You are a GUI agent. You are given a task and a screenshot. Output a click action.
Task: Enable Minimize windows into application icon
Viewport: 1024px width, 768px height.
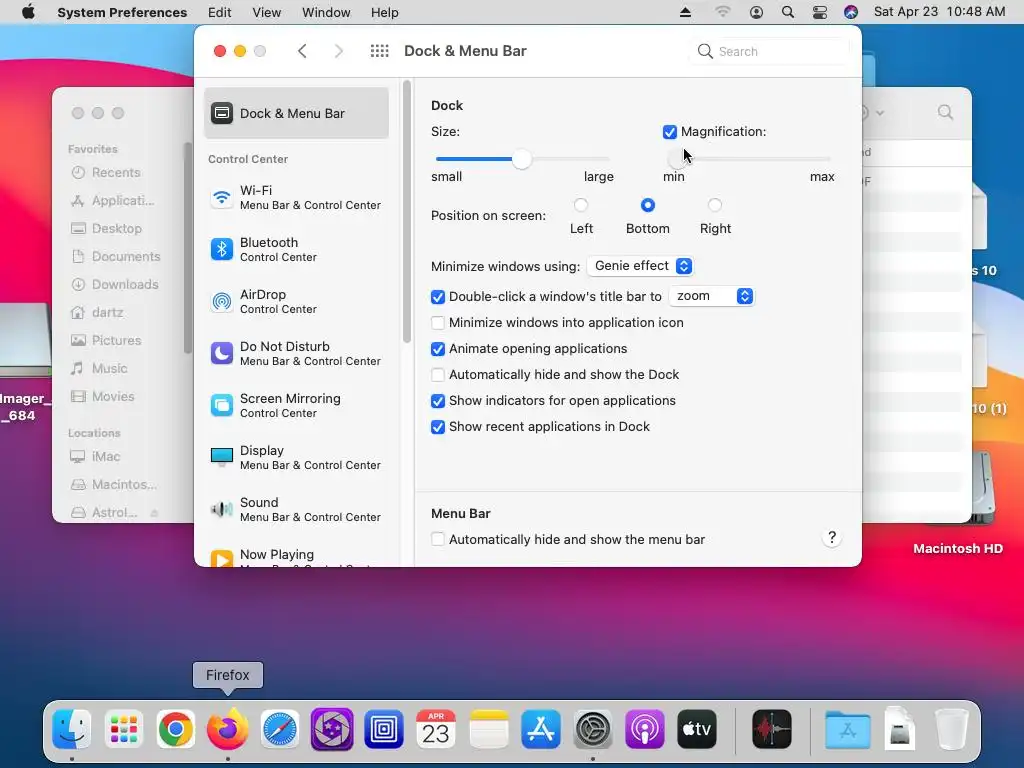click(438, 323)
